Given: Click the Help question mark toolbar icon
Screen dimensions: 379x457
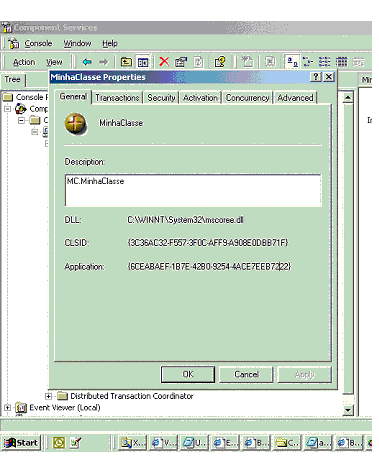Looking at the screenshot, I should (x=220, y=62).
